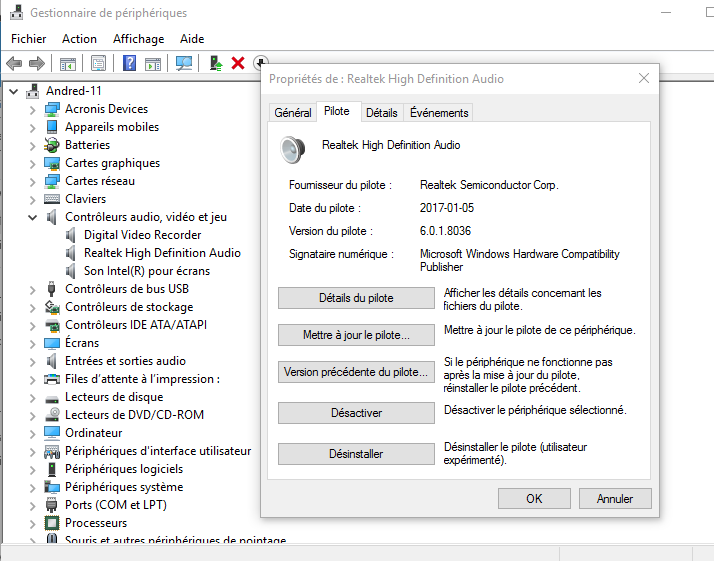Viewport: 714px width, 561px height.
Task: Confirm with the OK button
Action: click(534, 499)
